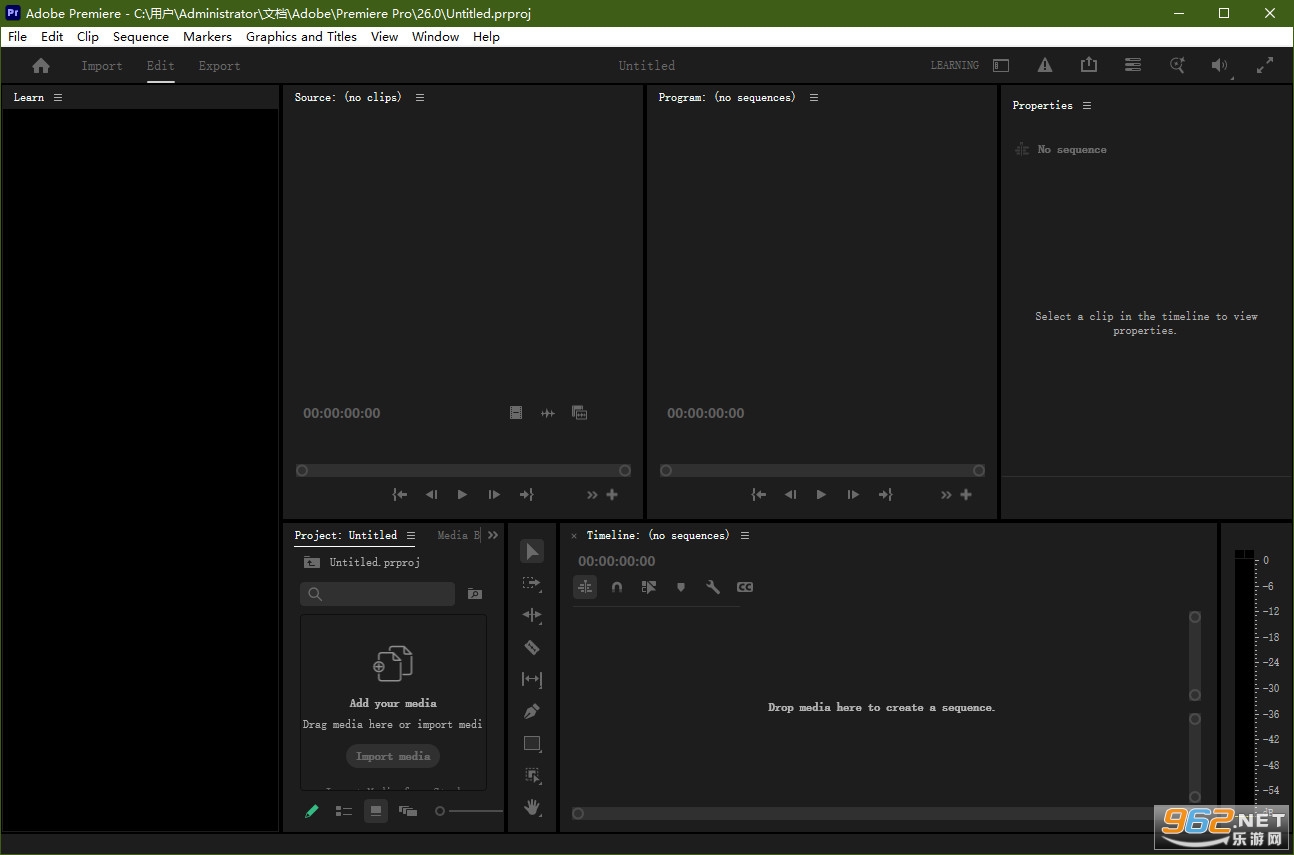Open the warning alerts icon

pyautogui.click(x=1045, y=66)
